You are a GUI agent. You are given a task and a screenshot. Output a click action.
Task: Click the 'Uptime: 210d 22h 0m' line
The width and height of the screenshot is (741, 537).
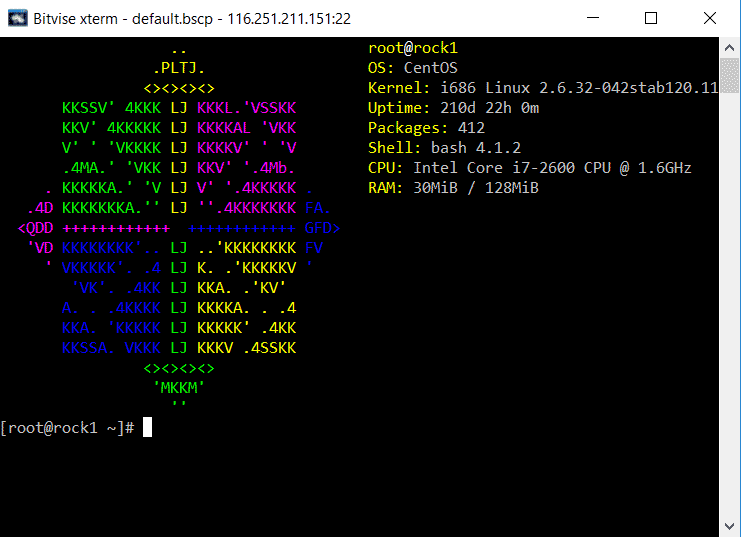point(453,108)
